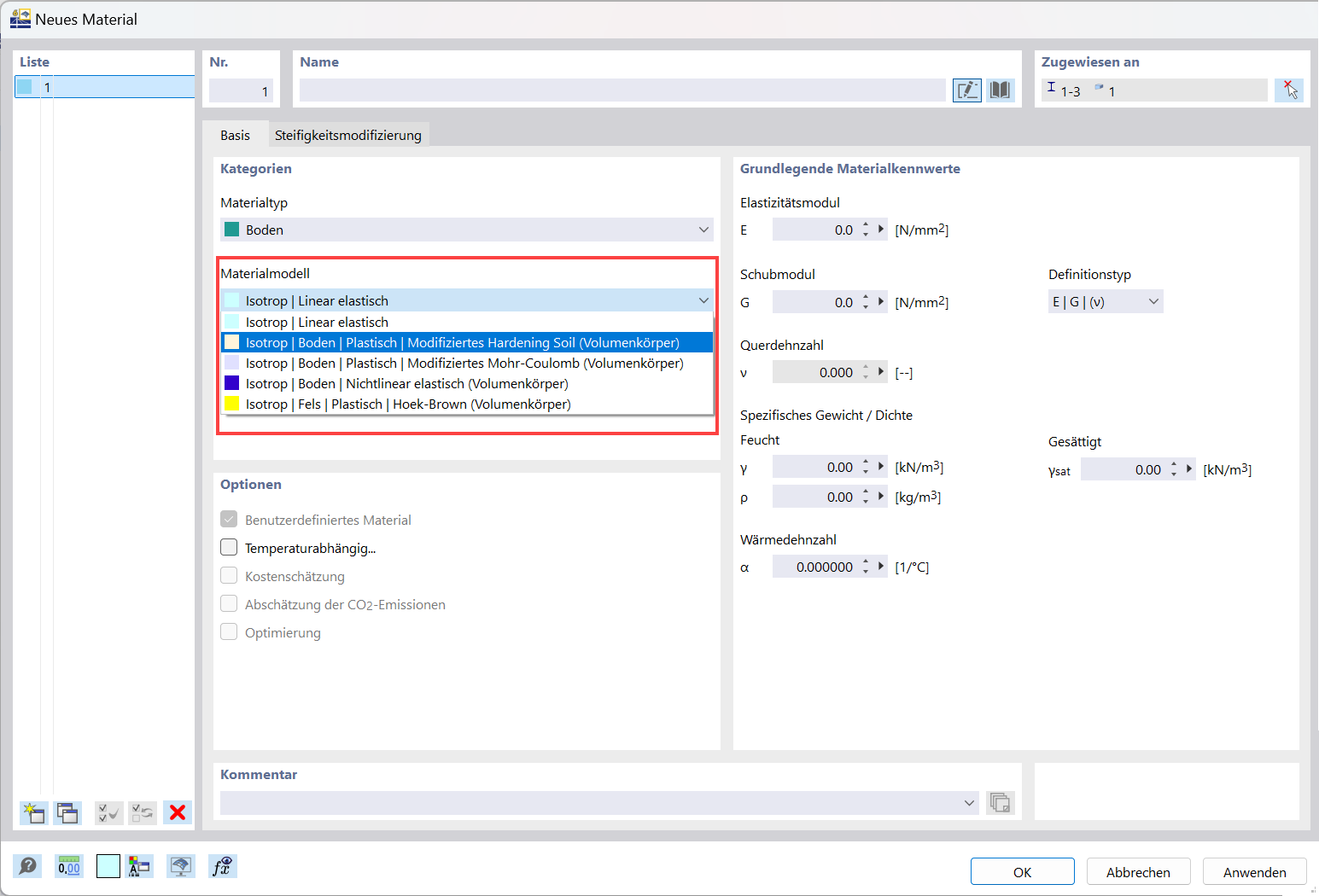Select the Isotrop | Linear elastisch list option
1319x896 pixels.
[467, 322]
